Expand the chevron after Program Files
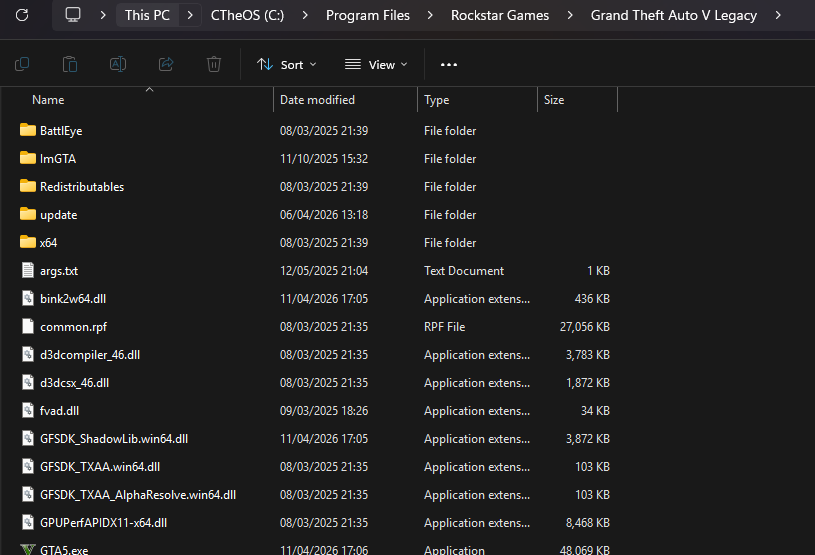815x555 pixels. (x=430, y=15)
